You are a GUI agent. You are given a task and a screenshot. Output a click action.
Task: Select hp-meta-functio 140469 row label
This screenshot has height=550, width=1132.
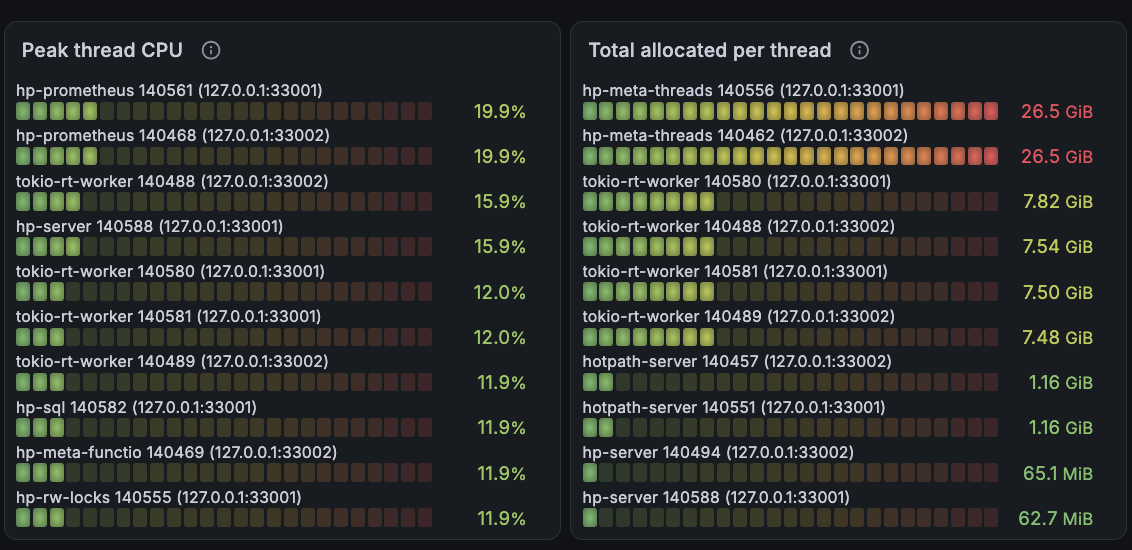pyautogui.click(x=176, y=453)
